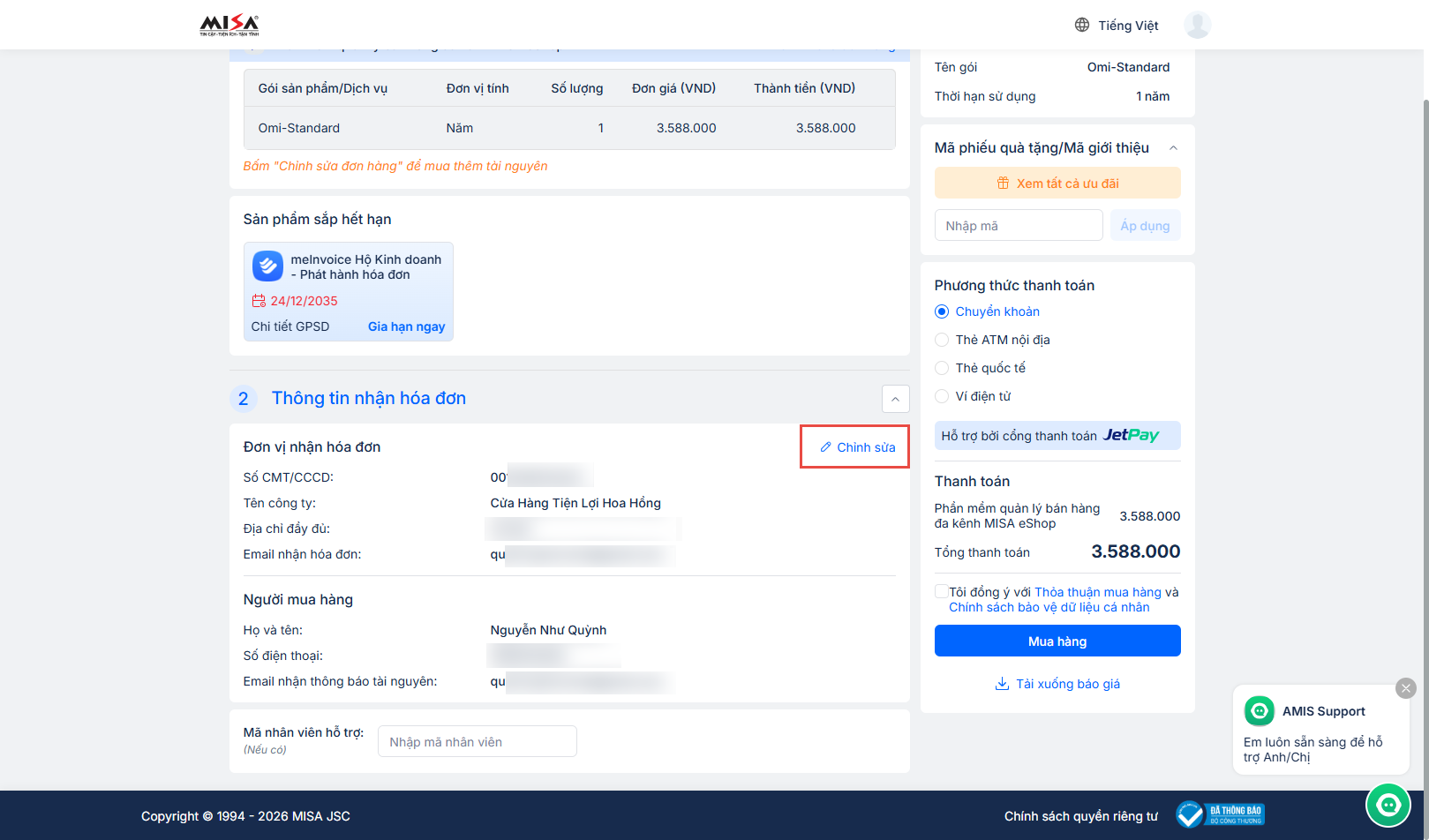
Task: Open the user avatar profile menu
Action: (1197, 25)
